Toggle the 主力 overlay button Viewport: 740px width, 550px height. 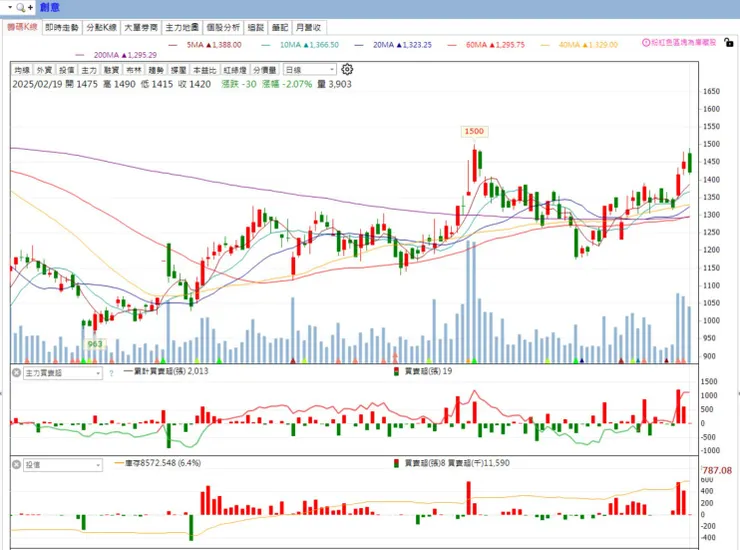click(89, 70)
